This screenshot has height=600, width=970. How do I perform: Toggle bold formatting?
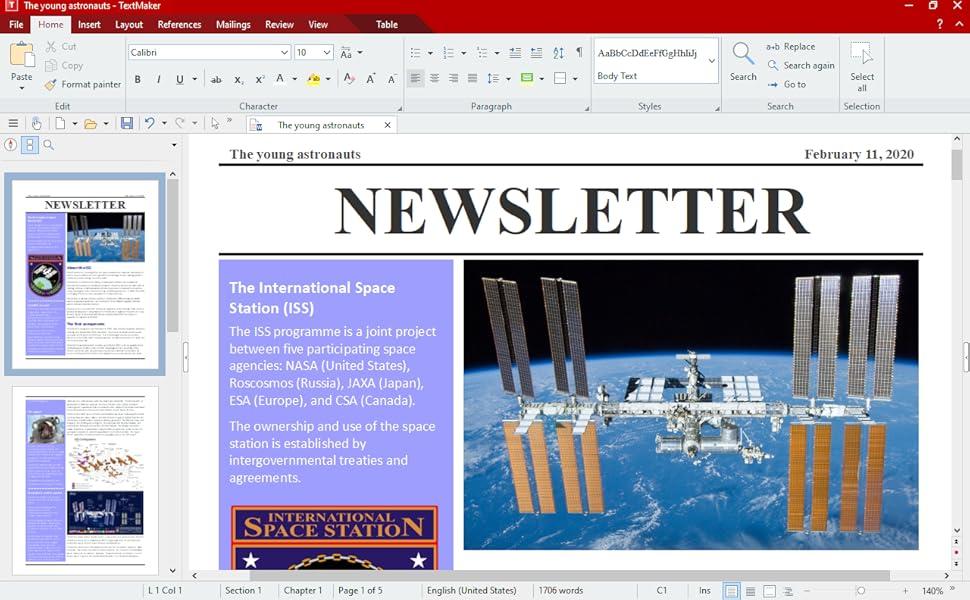tap(138, 79)
